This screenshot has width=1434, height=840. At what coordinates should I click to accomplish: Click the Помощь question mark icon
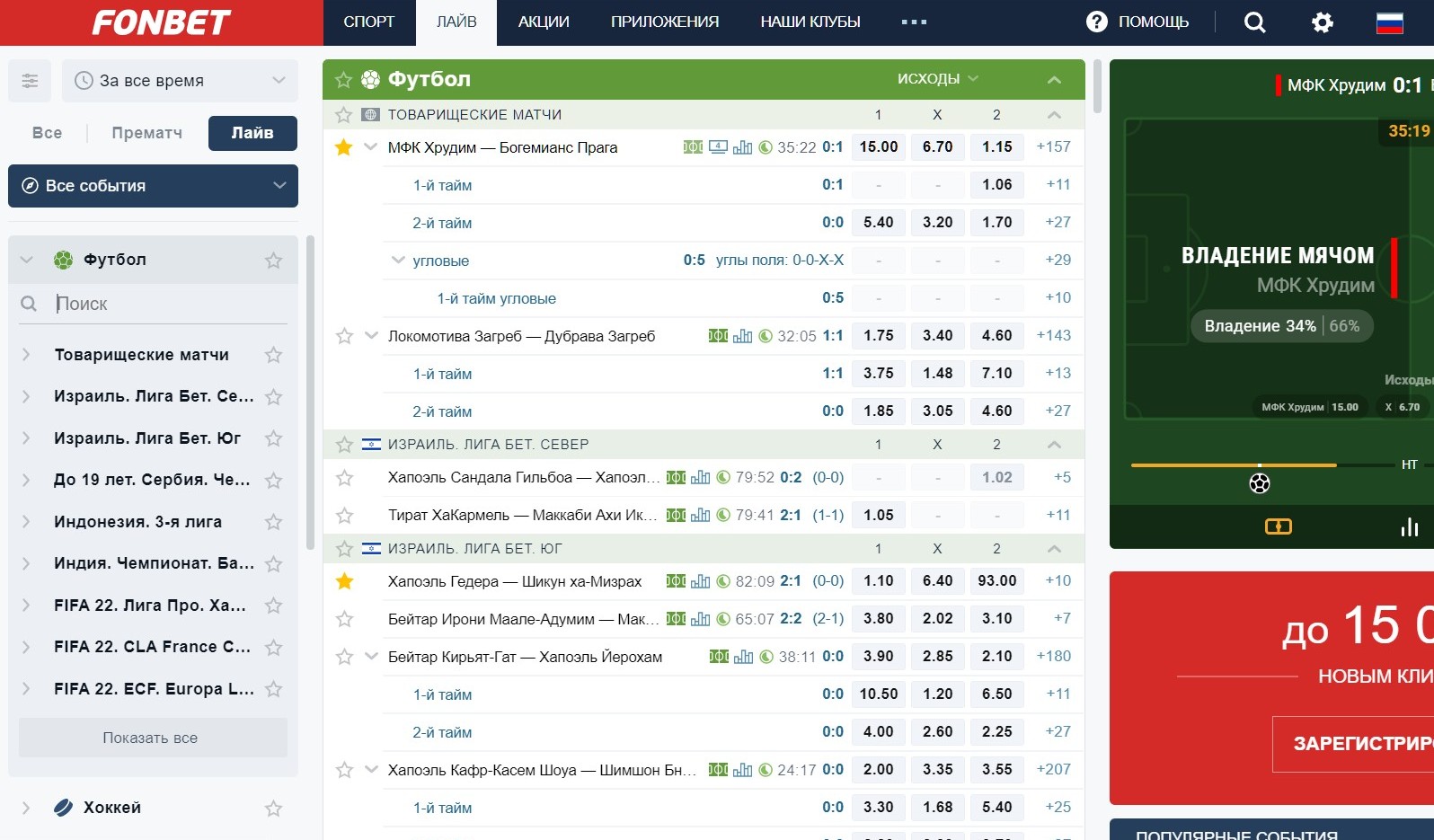pos(1096,22)
